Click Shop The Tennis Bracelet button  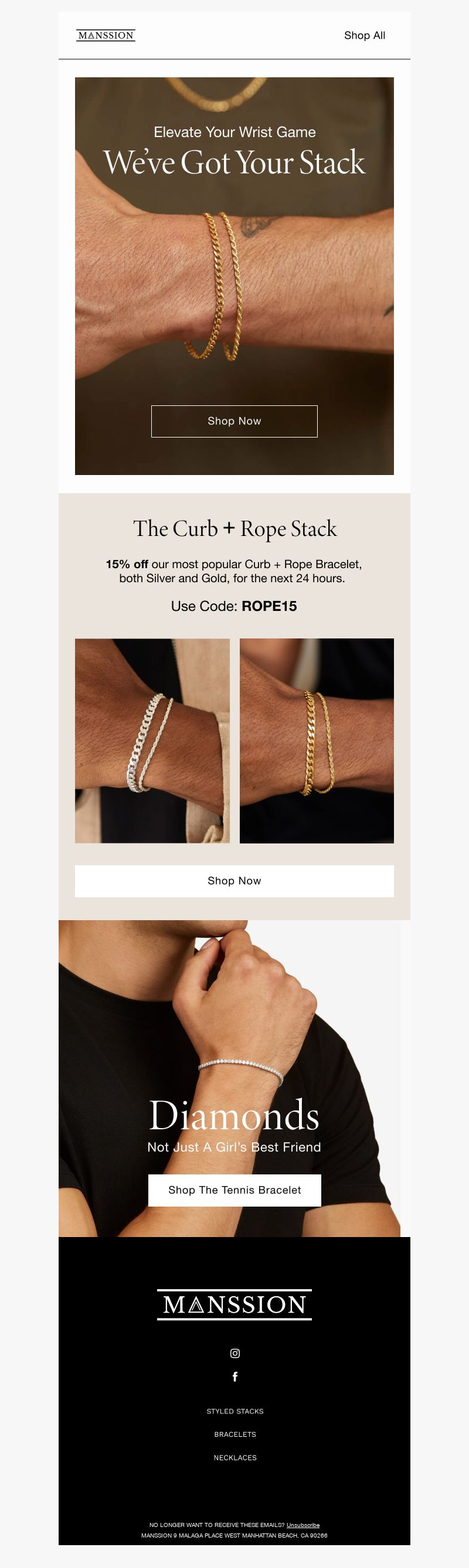coord(235,1190)
